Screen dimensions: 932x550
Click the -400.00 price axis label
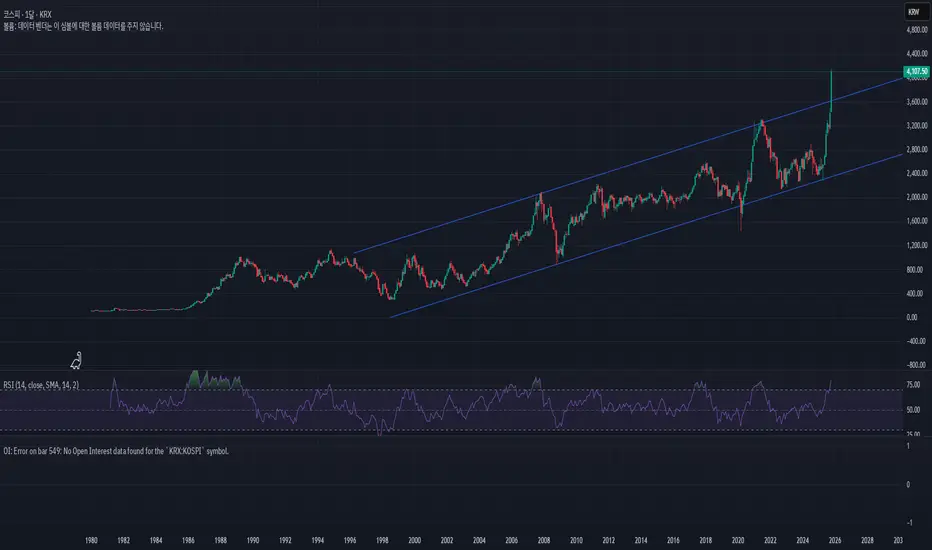tap(916, 341)
